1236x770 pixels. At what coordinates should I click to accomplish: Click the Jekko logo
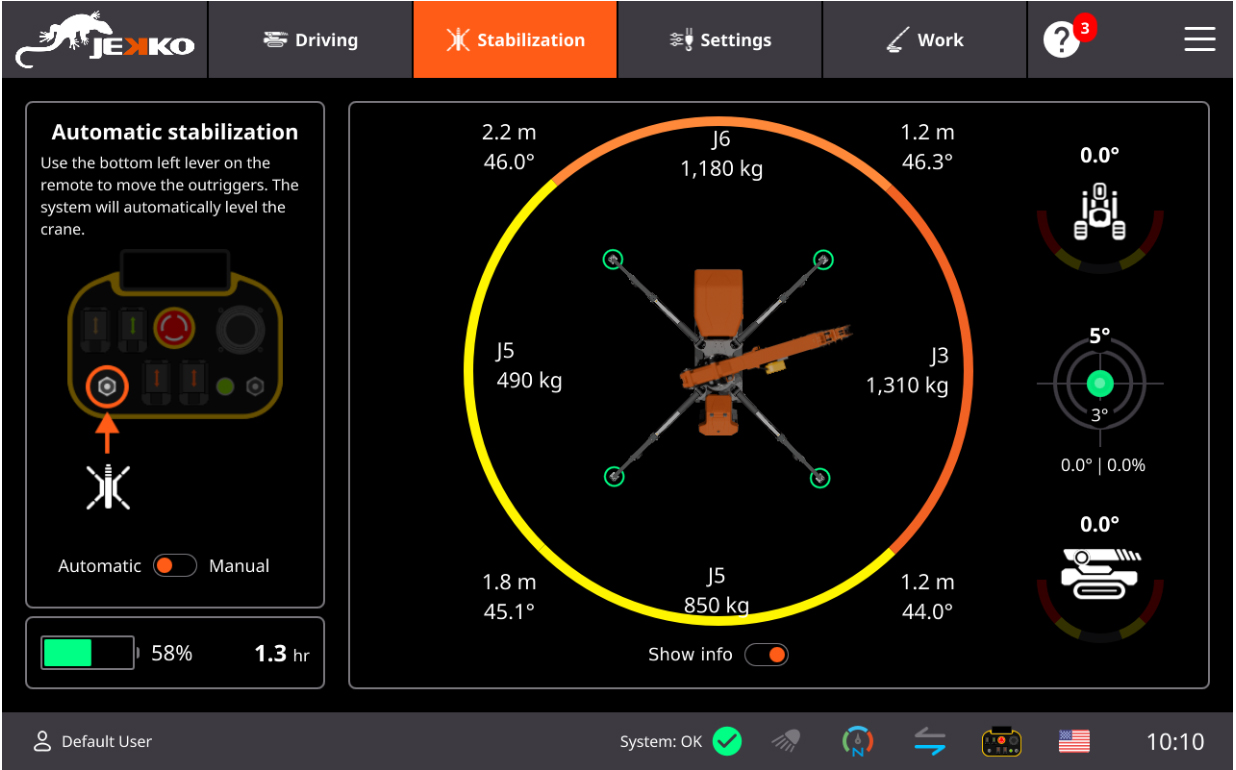coord(105,40)
